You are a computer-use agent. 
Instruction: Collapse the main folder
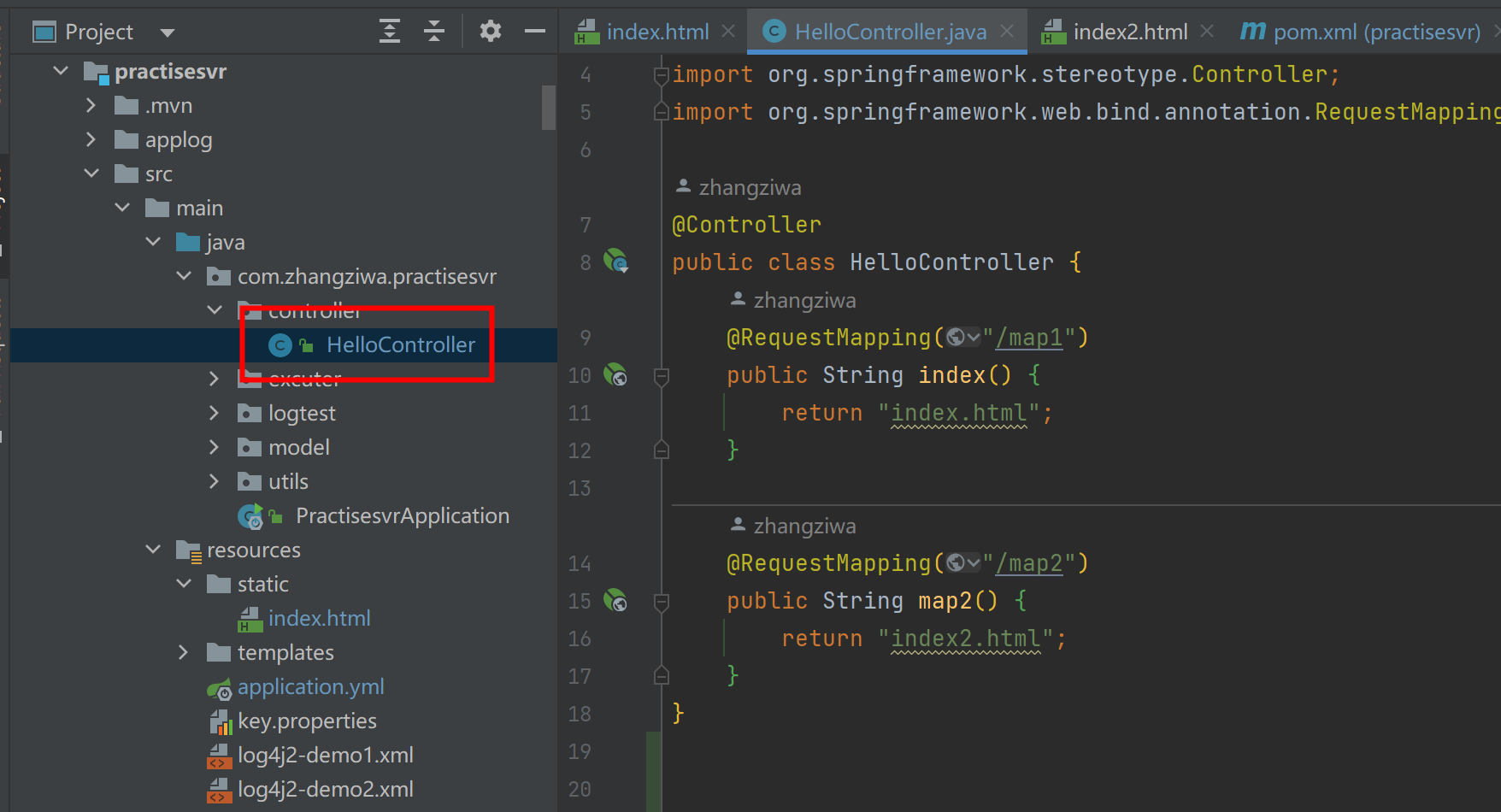122,208
